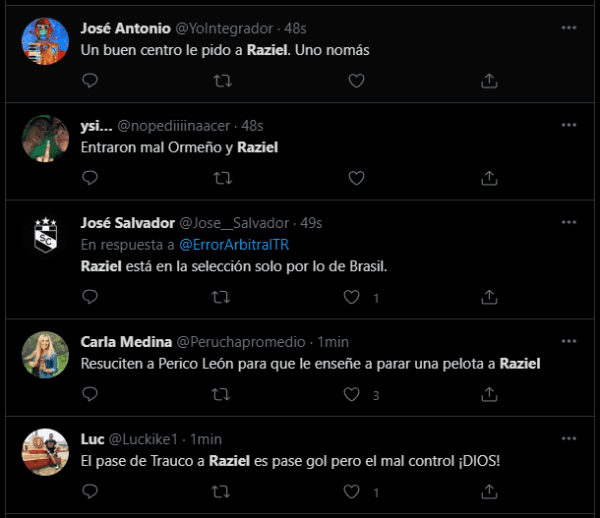Retweet Luc's tweet about Trauco's pass
This screenshot has width=600, height=518.
223,492
